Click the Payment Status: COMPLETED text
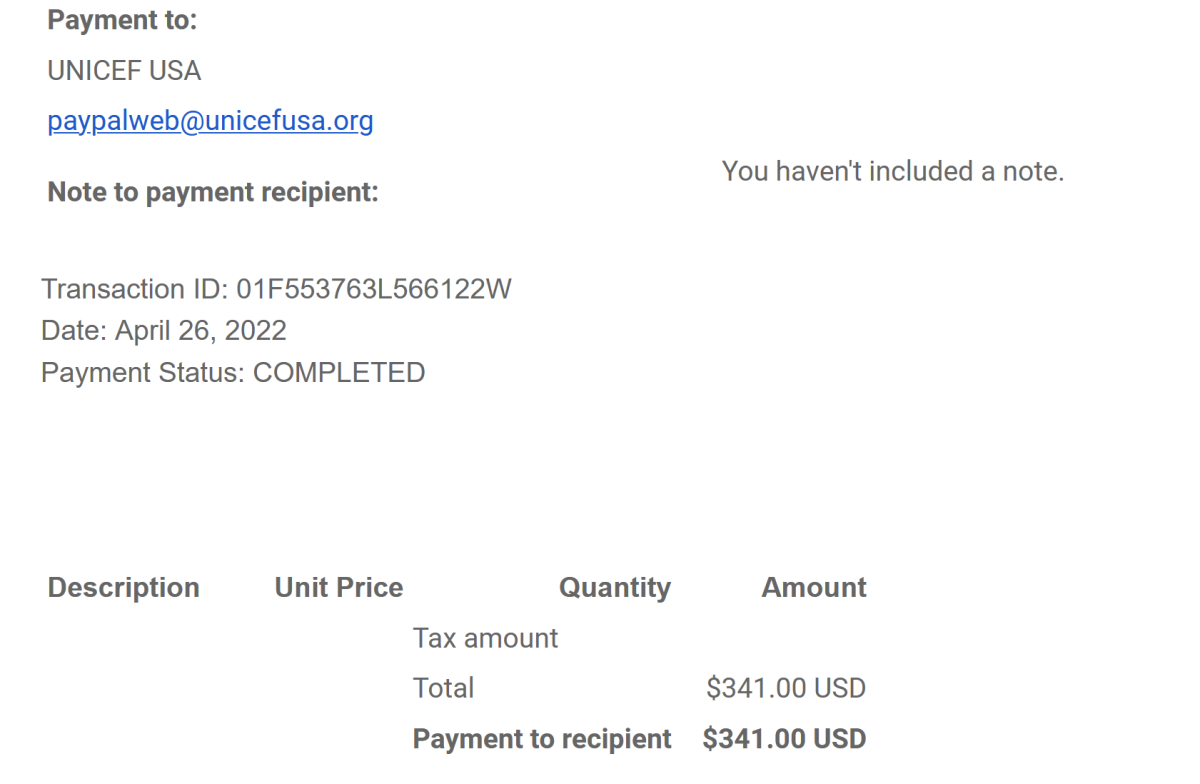Screen dimensions: 1200x784 point(233,373)
